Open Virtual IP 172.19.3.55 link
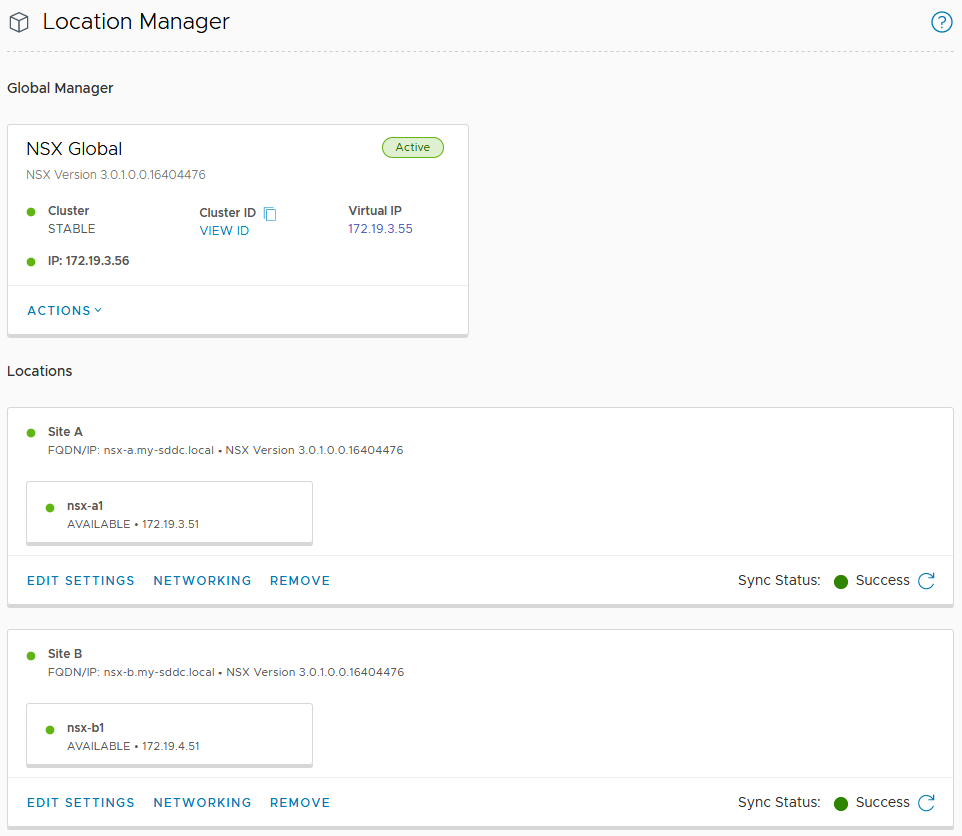The width and height of the screenshot is (962, 836). tap(380, 229)
